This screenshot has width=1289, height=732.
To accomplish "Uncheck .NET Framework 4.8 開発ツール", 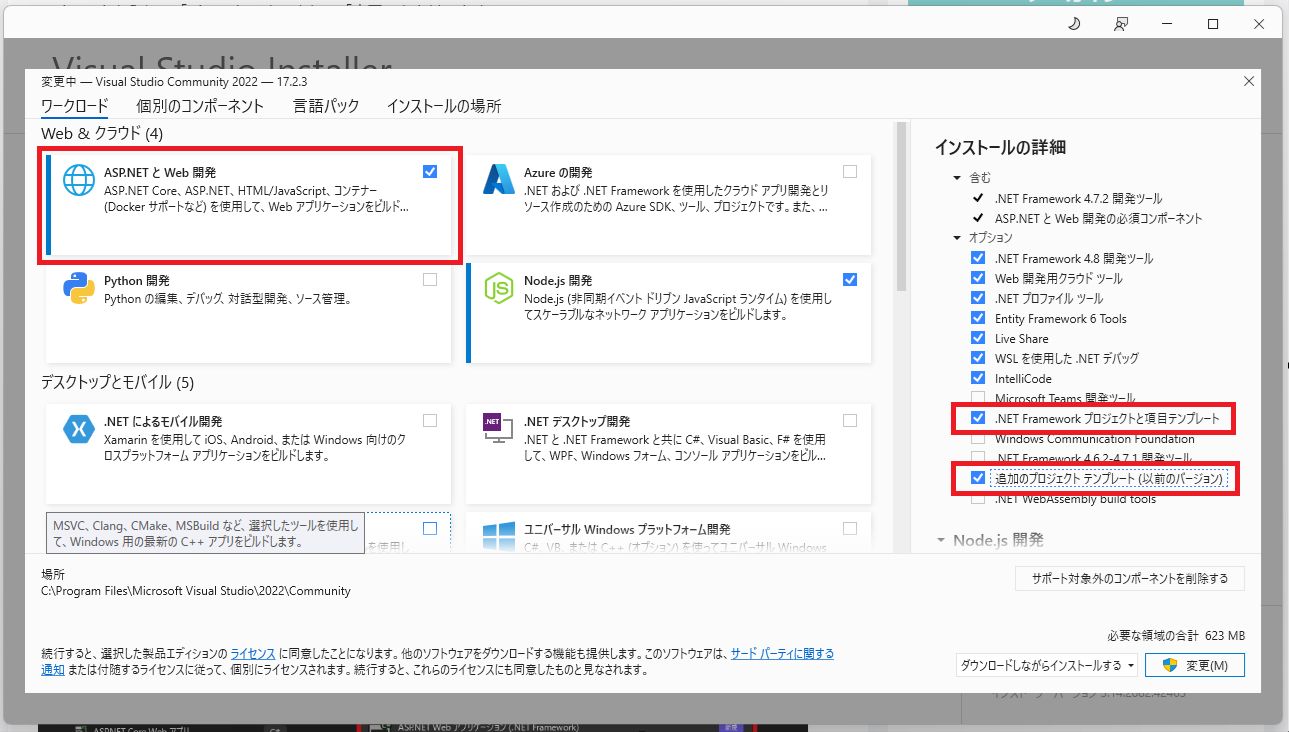I will (978, 258).
